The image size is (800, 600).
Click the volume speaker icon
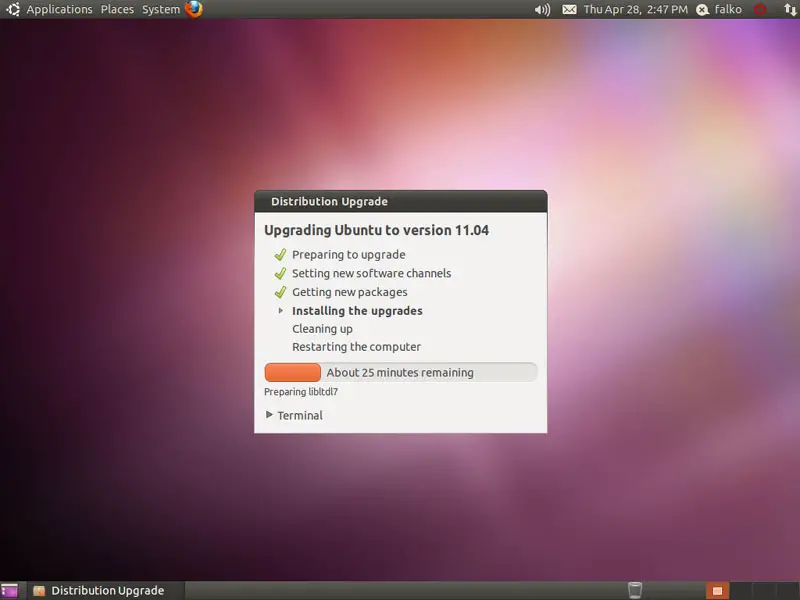542,10
